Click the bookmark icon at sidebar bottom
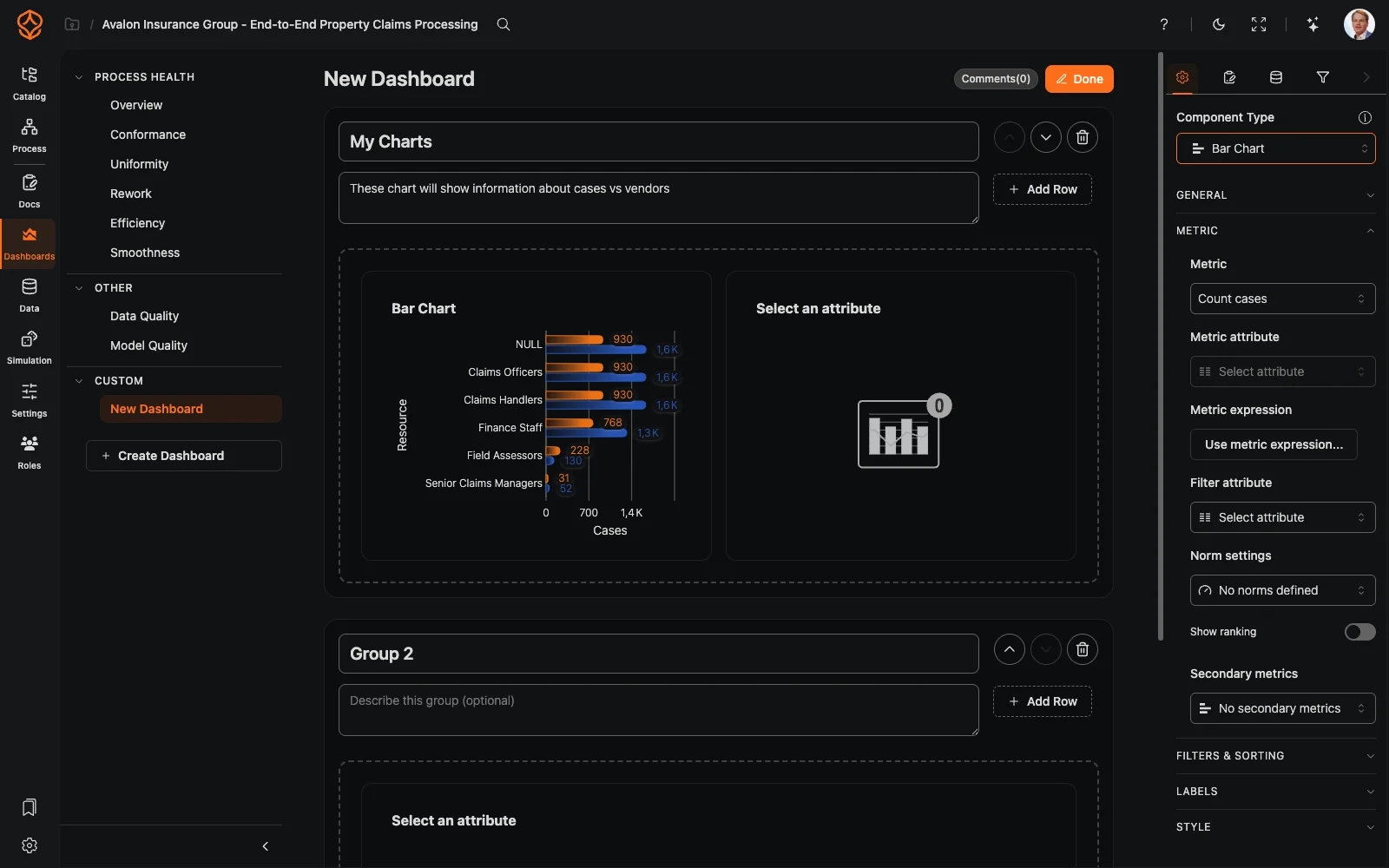This screenshot has height=868, width=1389. tap(30, 808)
